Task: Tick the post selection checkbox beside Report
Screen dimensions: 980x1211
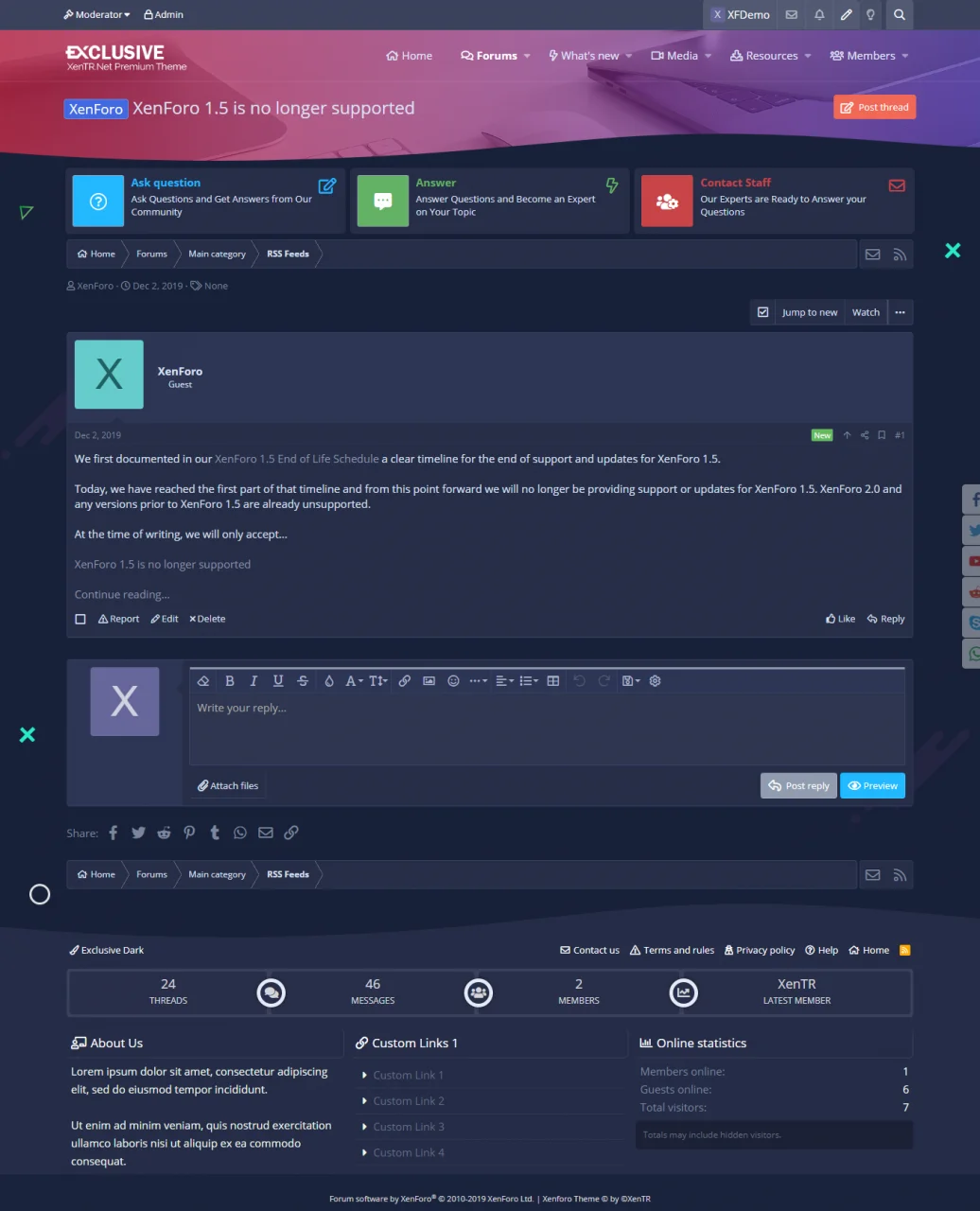Action: pos(80,619)
